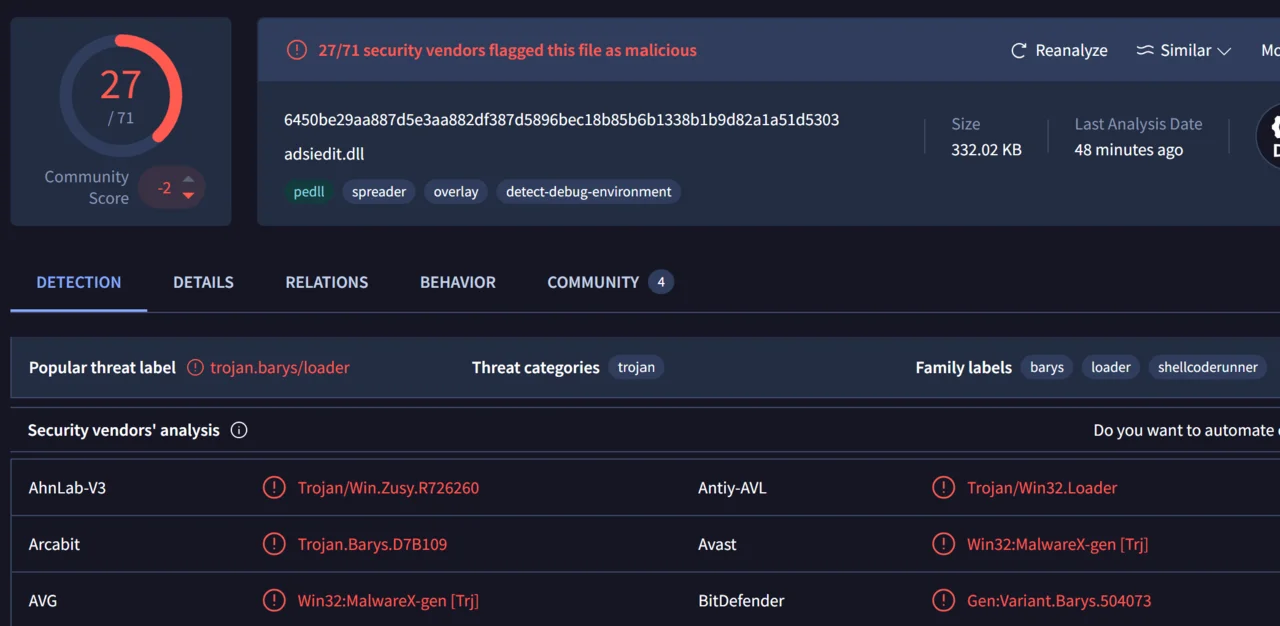This screenshot has width=1280, height=626.
Task: Click the Reanalyze refresh icon
Action: click(1019, 50)
